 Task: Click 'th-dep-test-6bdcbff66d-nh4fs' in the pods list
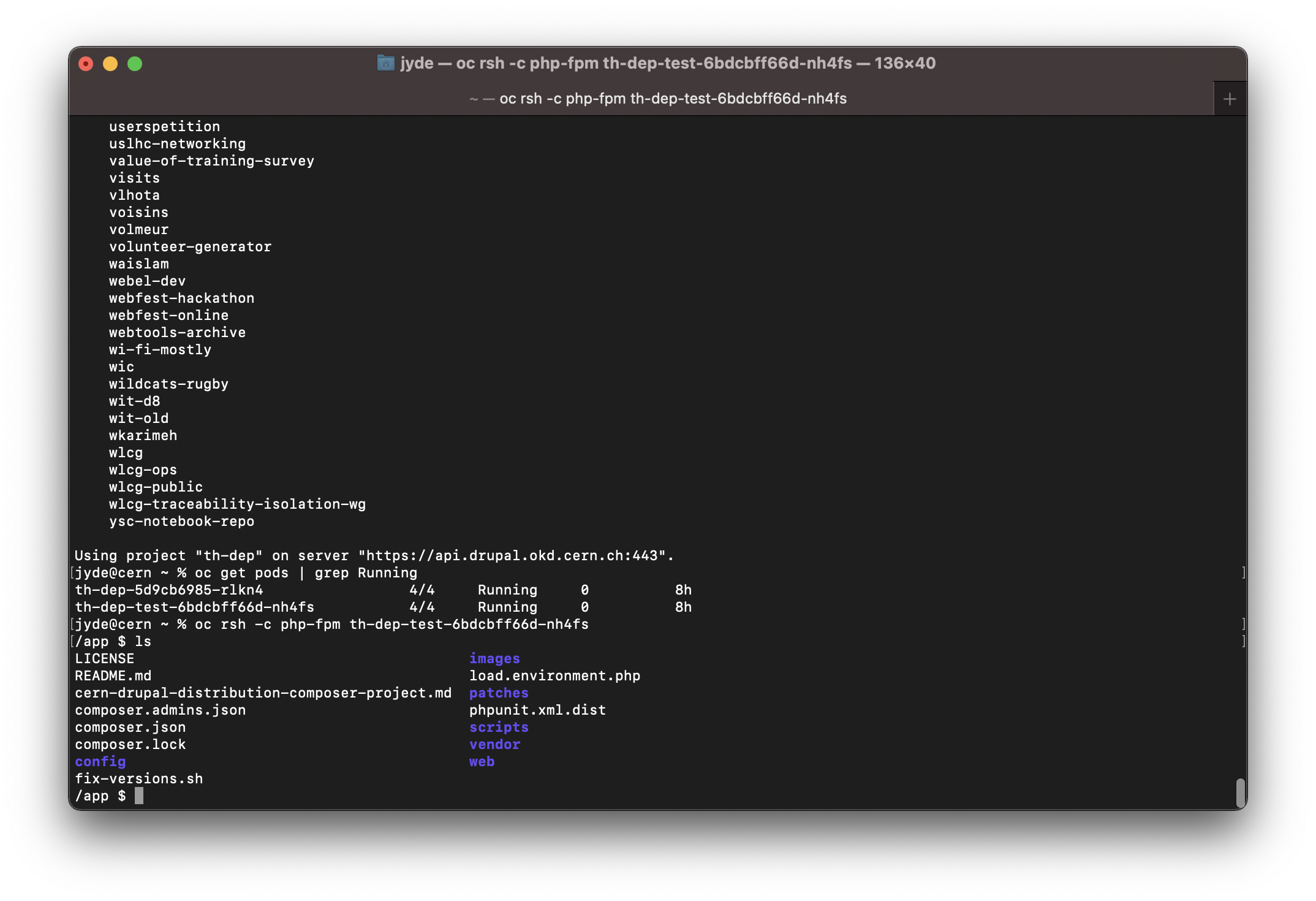pyautogui.click(x=195, y=607)
